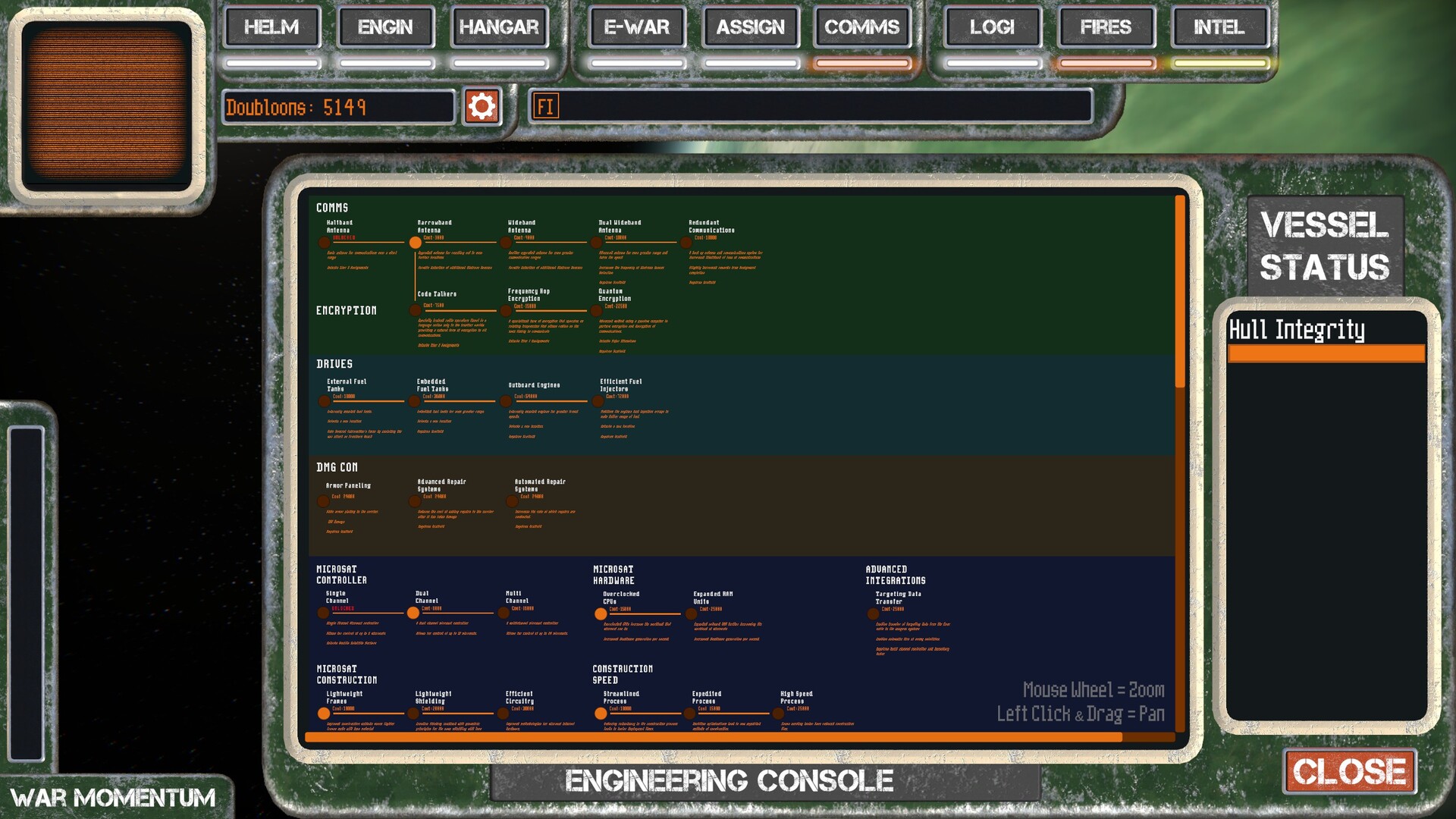Select the Wideband Antenna upgrade node
This screenshot has height=819, width=1456.
click(x=506, y=243)
